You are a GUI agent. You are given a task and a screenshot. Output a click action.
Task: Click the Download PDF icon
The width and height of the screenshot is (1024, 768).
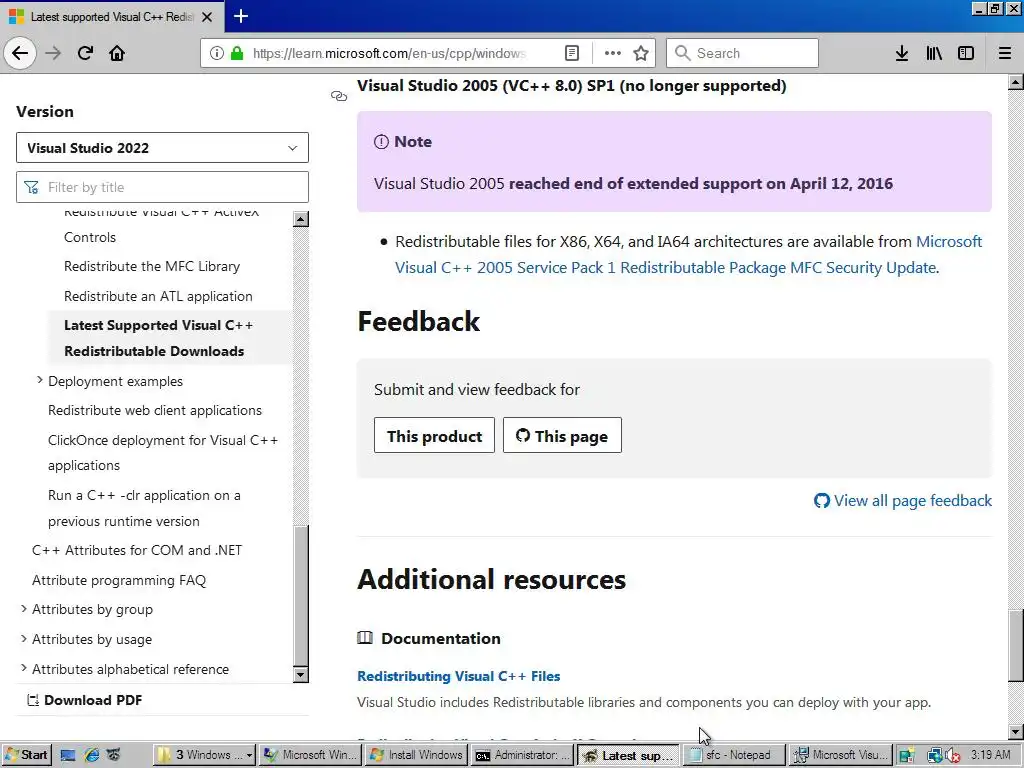point(33,700)
